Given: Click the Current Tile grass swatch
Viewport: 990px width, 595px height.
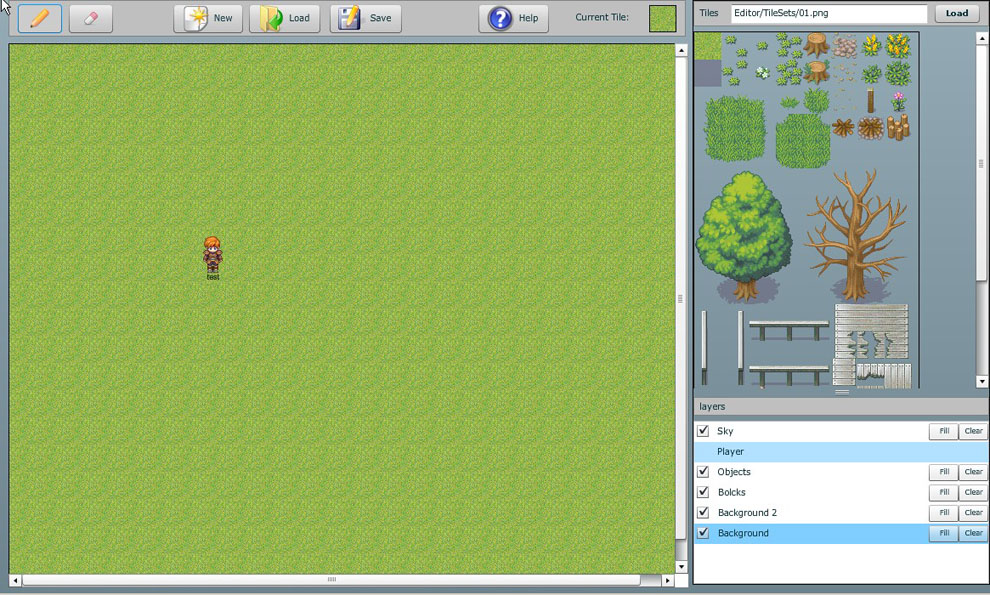Looking at the screenshot, I should pyautogui.click(x=662, y=18).
